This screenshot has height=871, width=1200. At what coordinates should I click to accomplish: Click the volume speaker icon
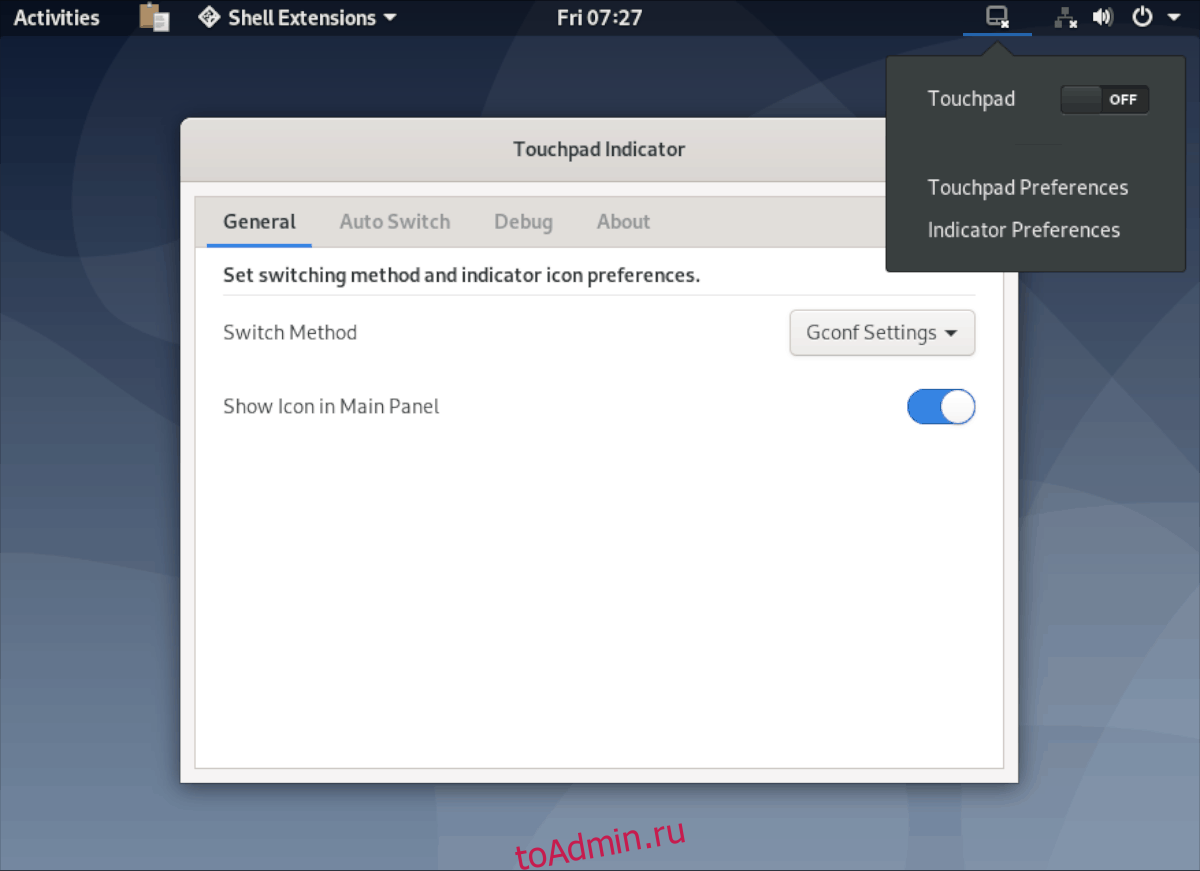(x=1103, y=17)
